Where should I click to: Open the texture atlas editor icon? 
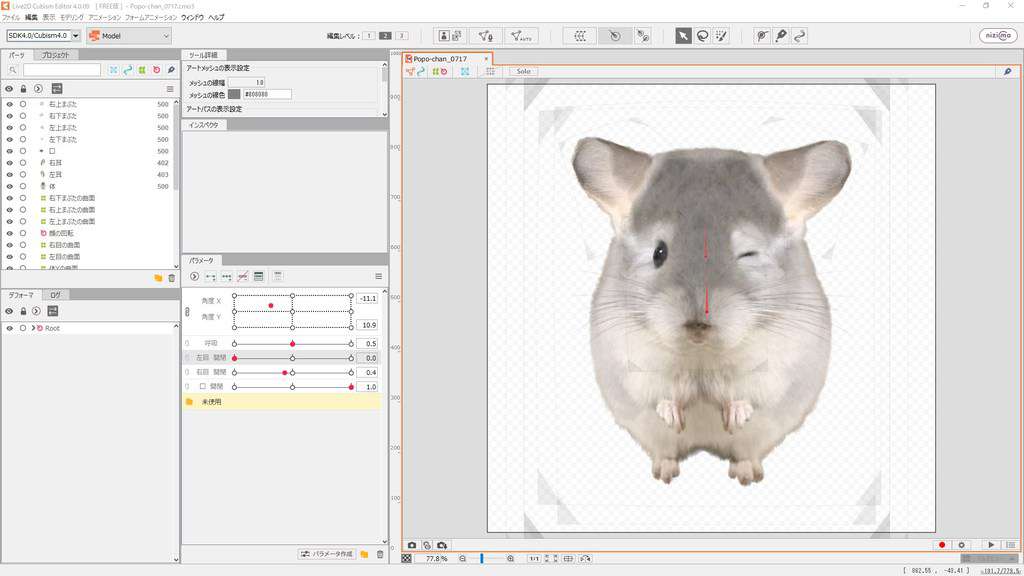[456, 36]
